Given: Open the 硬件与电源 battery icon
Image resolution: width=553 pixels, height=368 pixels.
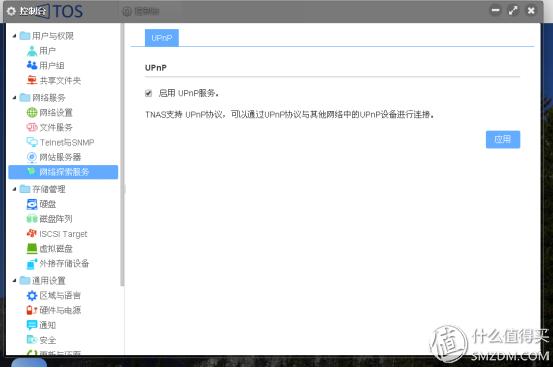Looking at the screenshot, I should click(32, 310).
